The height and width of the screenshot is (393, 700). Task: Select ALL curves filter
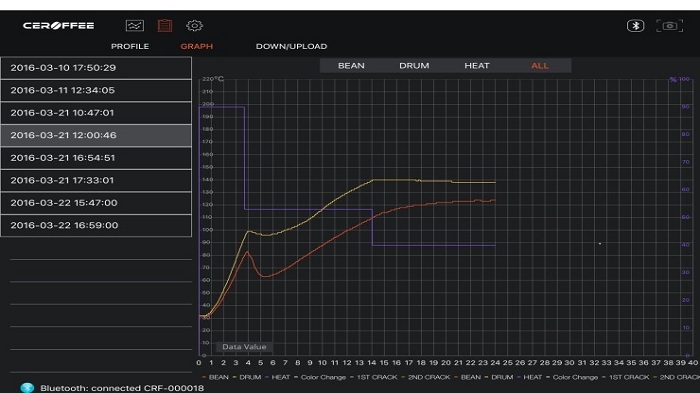540,66
